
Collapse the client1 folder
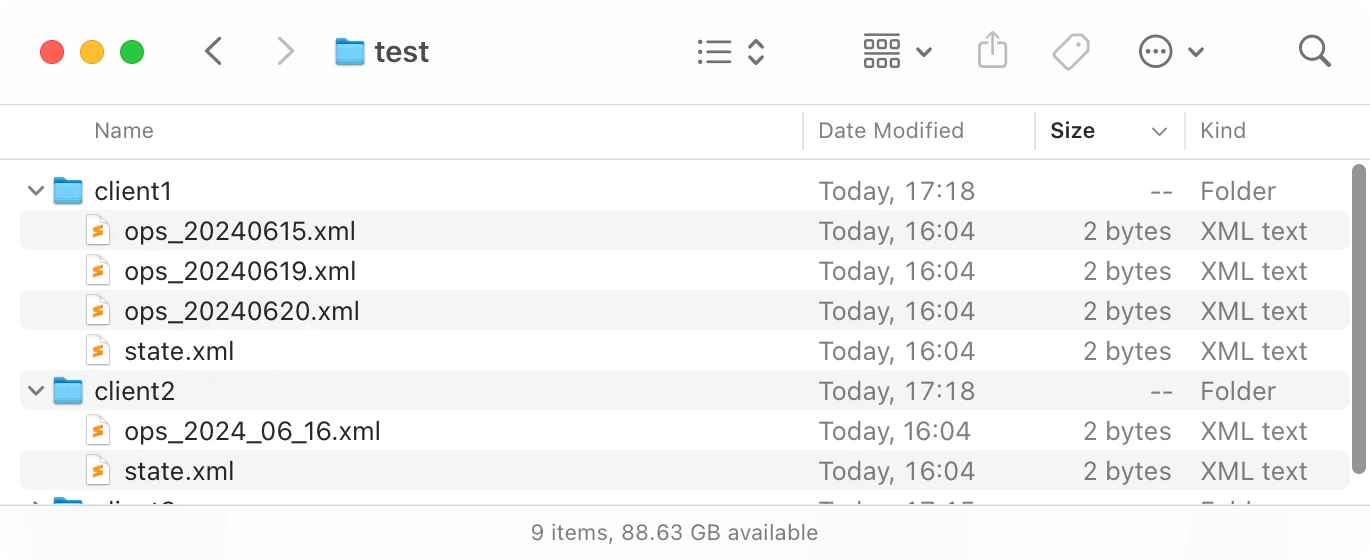point(36,191)
